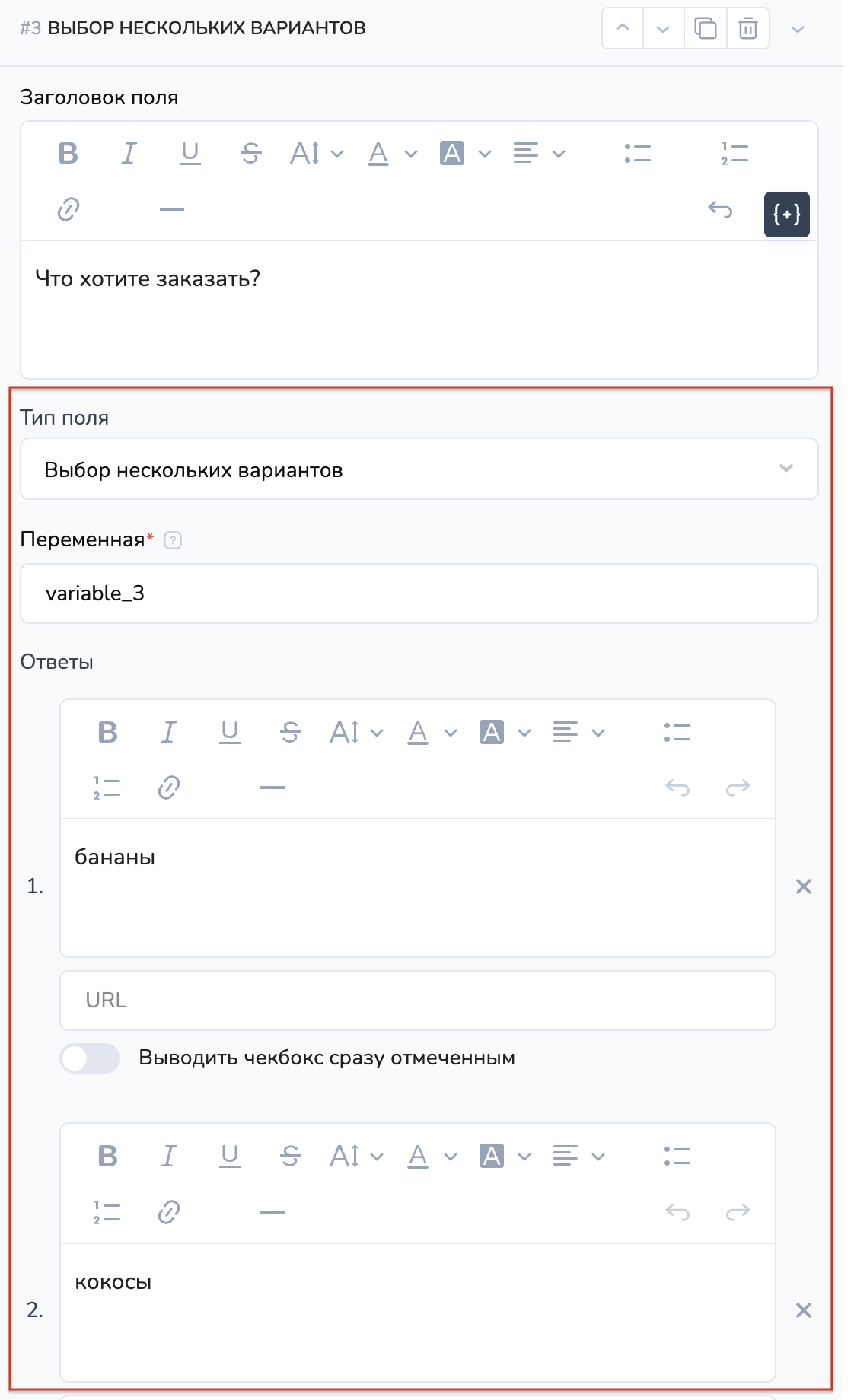The height and width of the screenshot is (1400, 854).
Task: Move field #3 up with arrow
Action: [623, 29]
